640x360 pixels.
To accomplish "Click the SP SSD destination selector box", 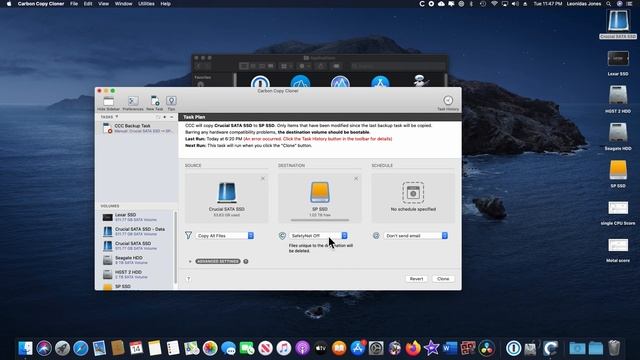I will coord(320,198).
